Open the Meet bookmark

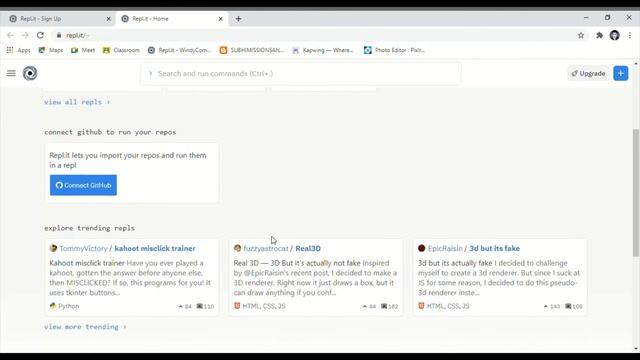click(x=83, y=50)
